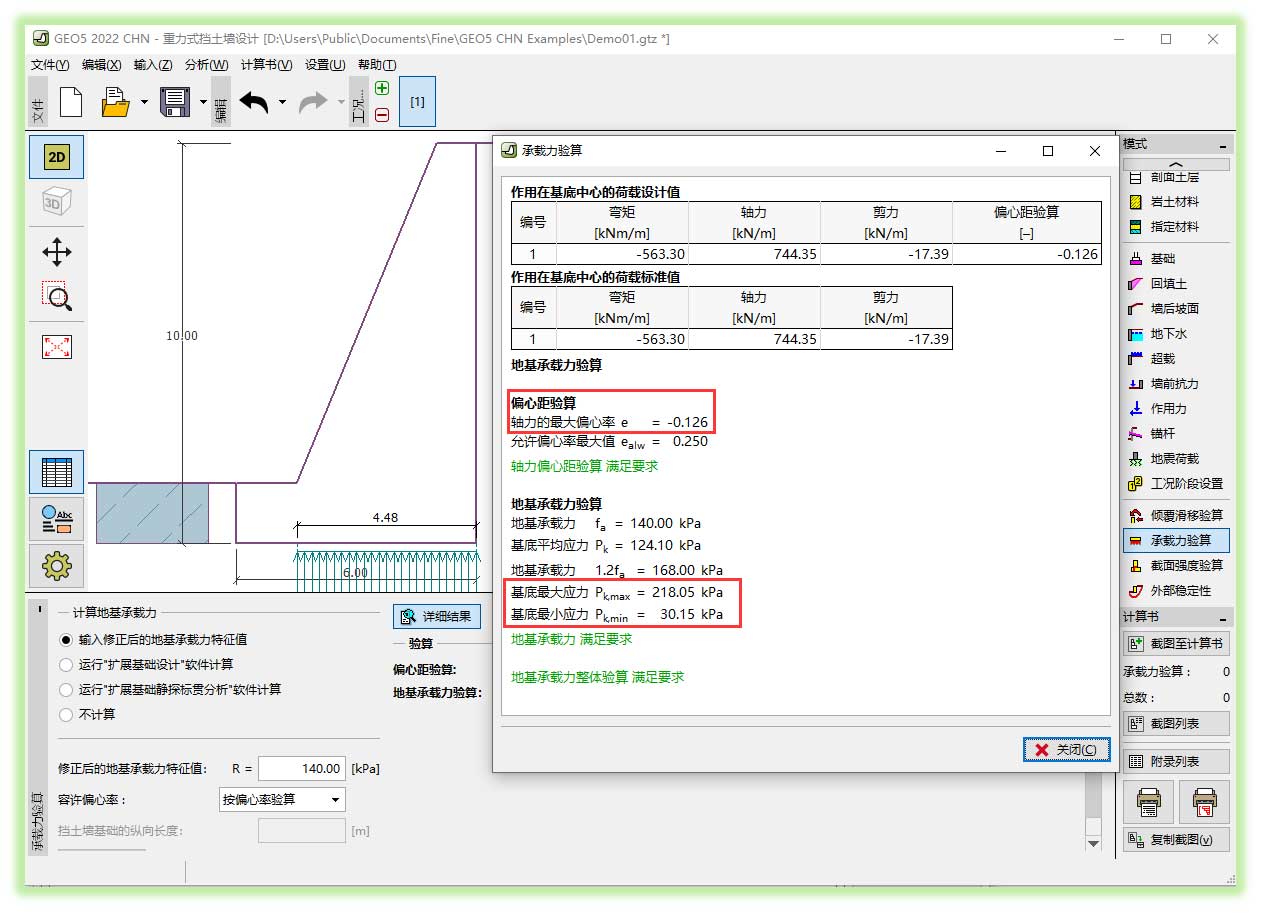The width and height of the screenshot is (1263, 914).
Task: Open the 分析(W) menu
Action: (x=206, y=65)
